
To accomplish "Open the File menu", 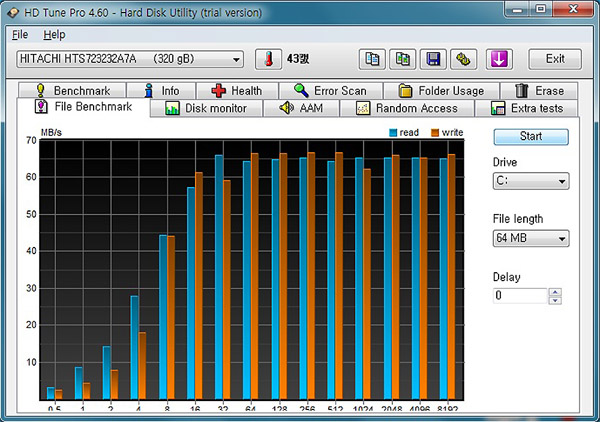I will [20, 35].
